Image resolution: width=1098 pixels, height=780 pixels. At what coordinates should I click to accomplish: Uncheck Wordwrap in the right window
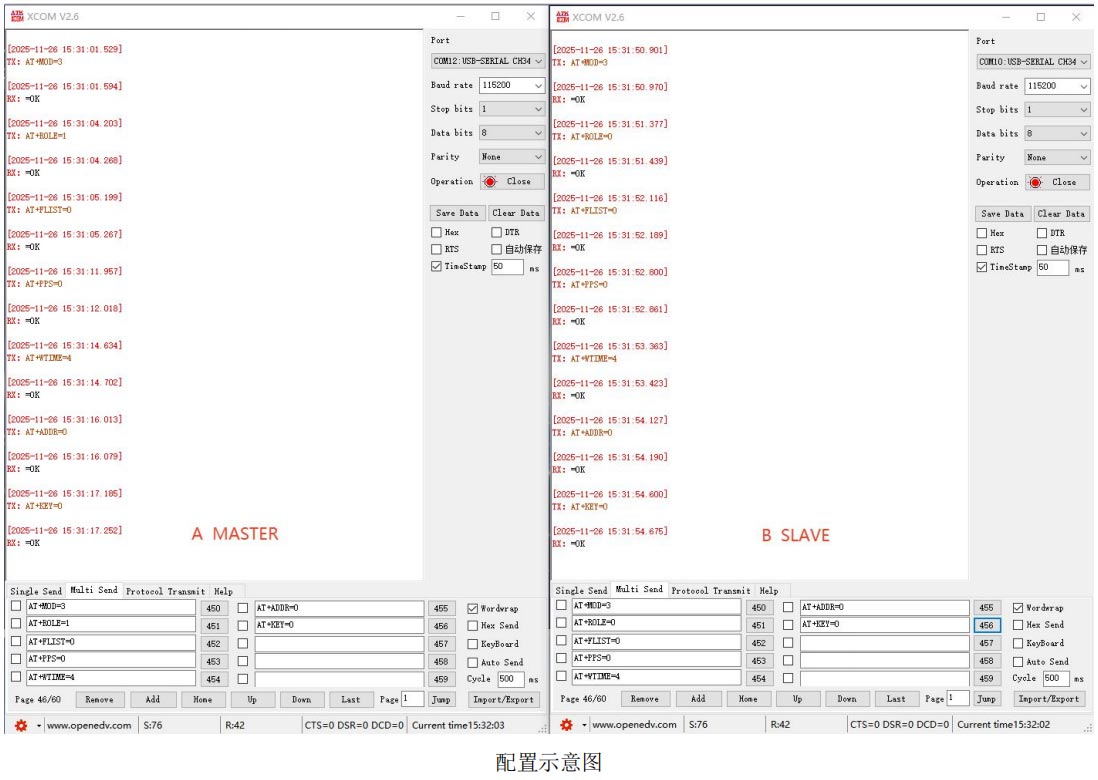point(1018,608)
